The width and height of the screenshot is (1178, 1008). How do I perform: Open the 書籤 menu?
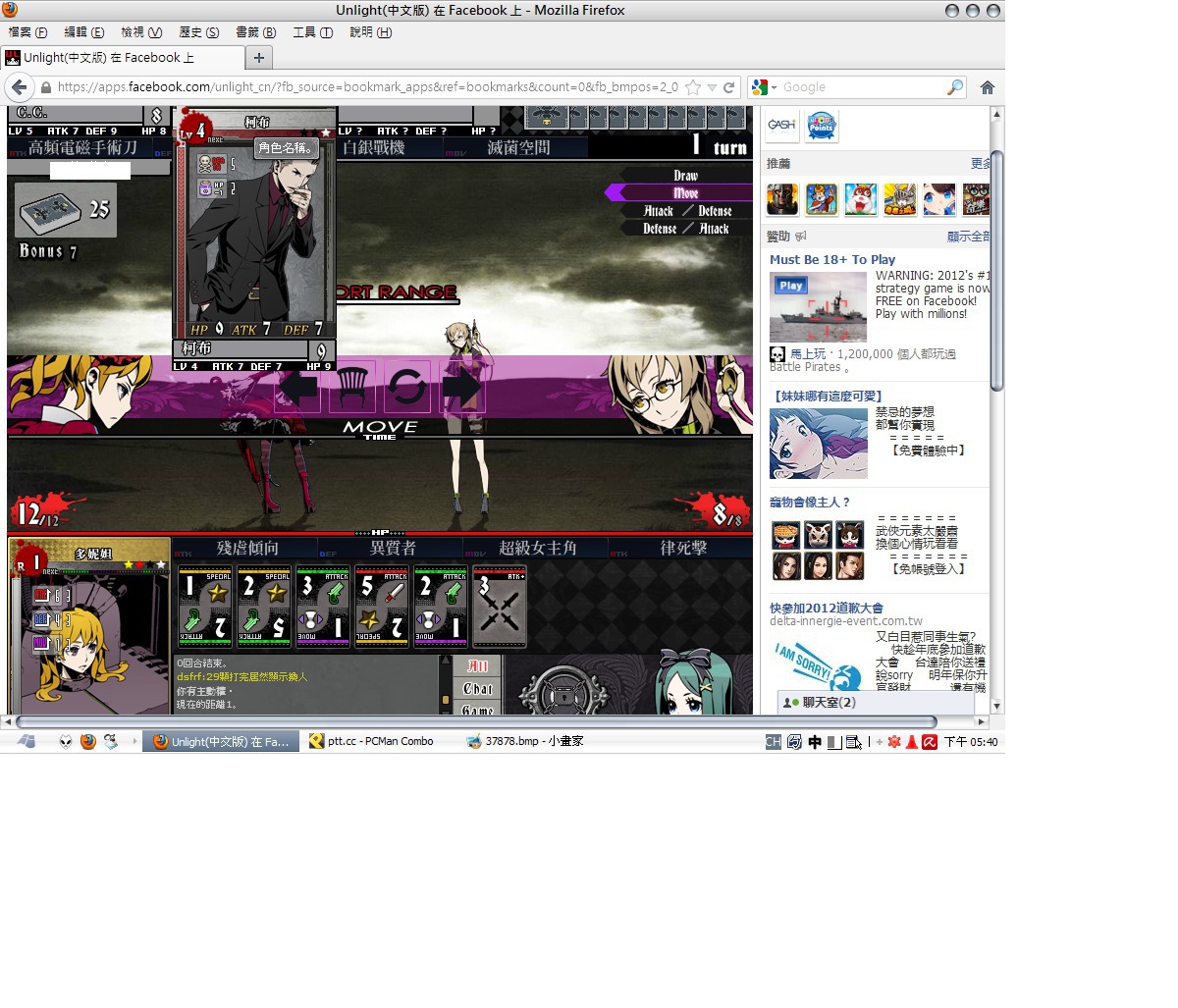click(255, 32)
